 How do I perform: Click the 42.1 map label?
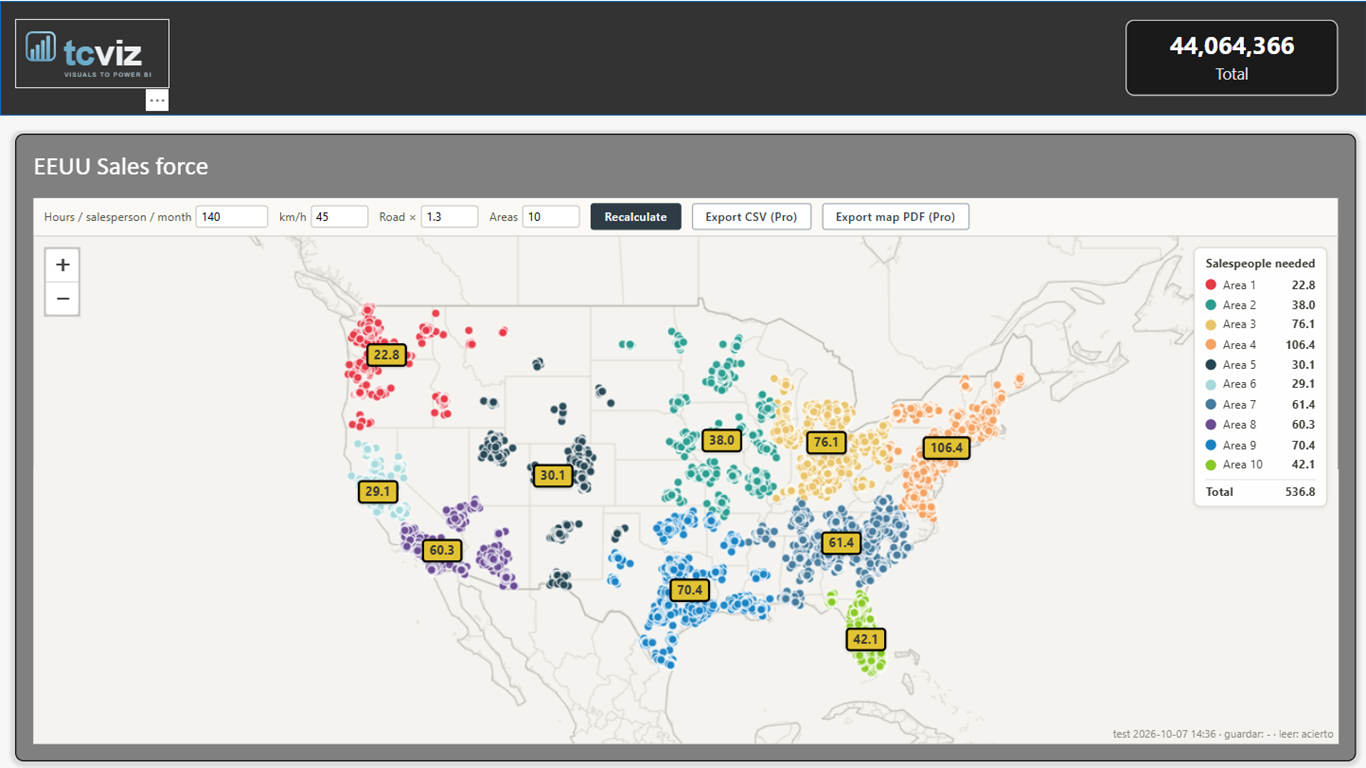pyautogui.click(x=865, y=640)
